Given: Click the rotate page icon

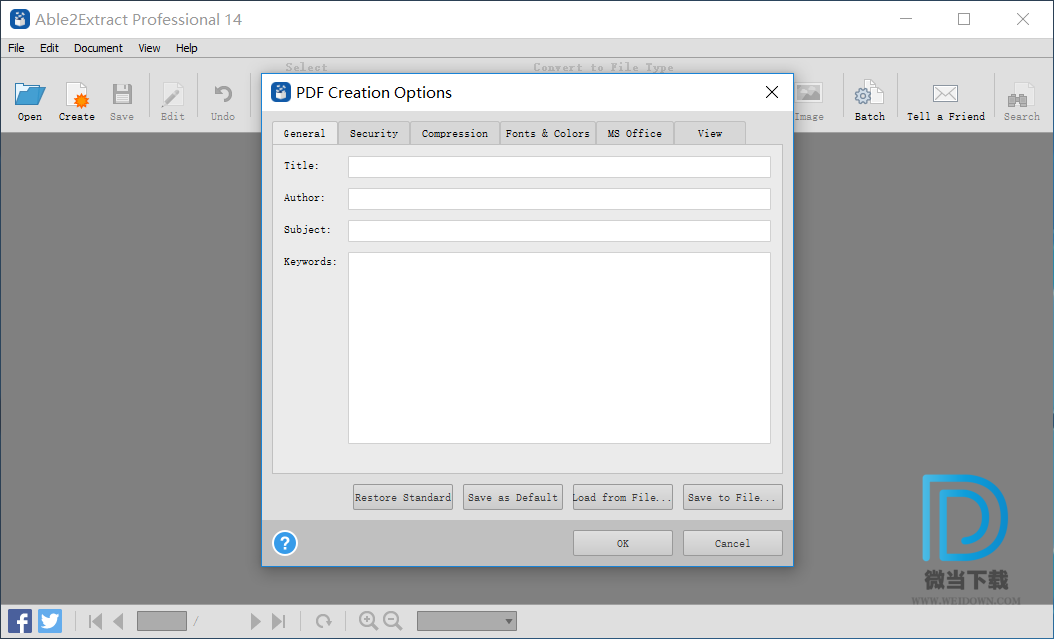Looking at the screenshot, I should point(323,622).
